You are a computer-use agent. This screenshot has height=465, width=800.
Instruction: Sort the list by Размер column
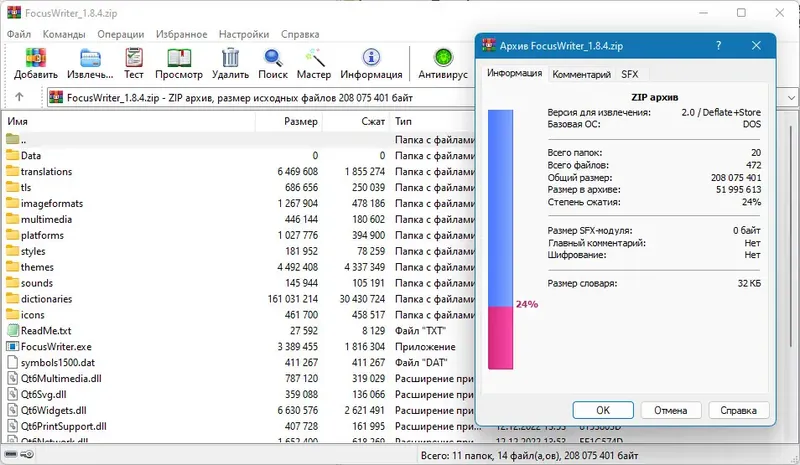[289, 121]
